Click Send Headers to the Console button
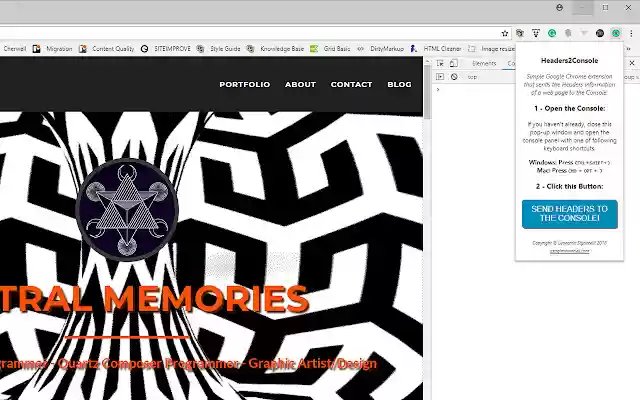The image size is (640, 400). [569, 214]
